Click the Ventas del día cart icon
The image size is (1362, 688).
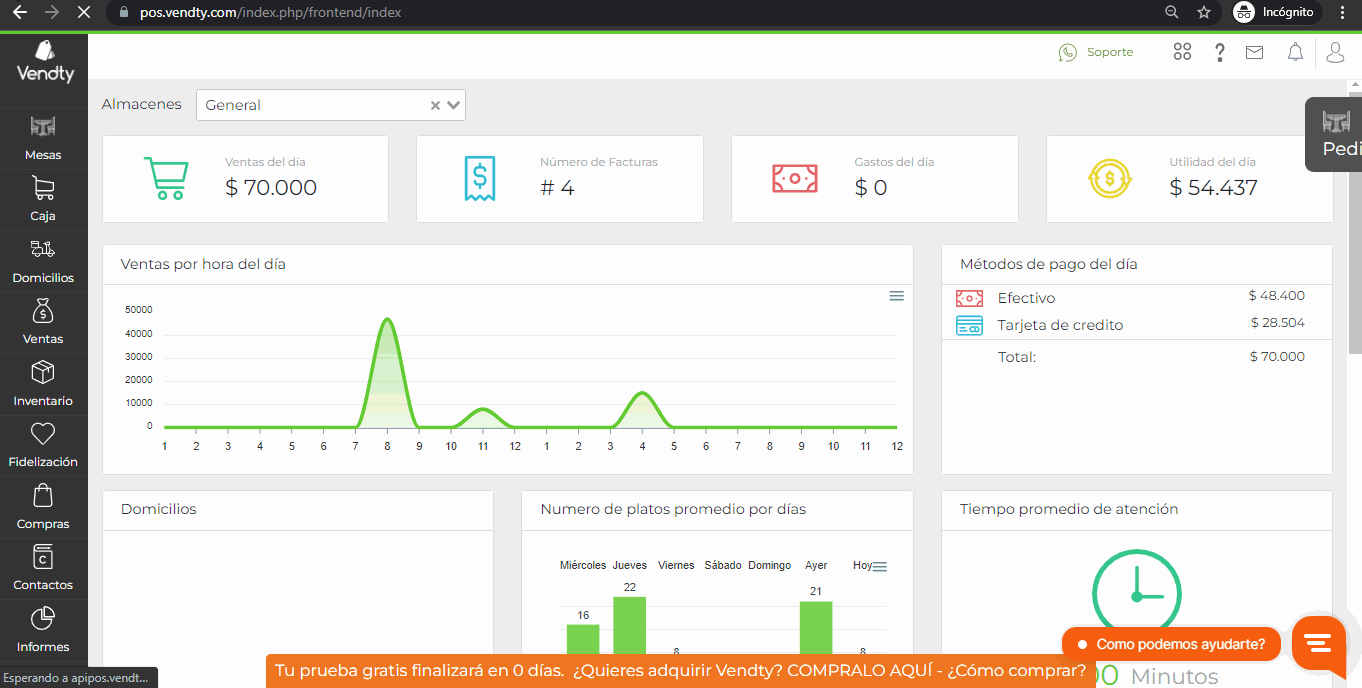coord(166,178)
